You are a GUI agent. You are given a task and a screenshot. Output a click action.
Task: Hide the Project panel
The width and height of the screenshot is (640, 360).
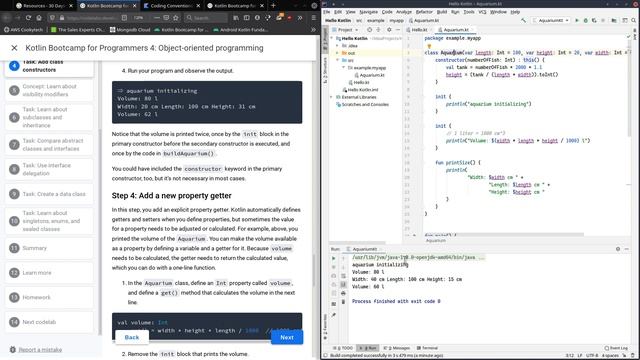(x=398, y=30)
